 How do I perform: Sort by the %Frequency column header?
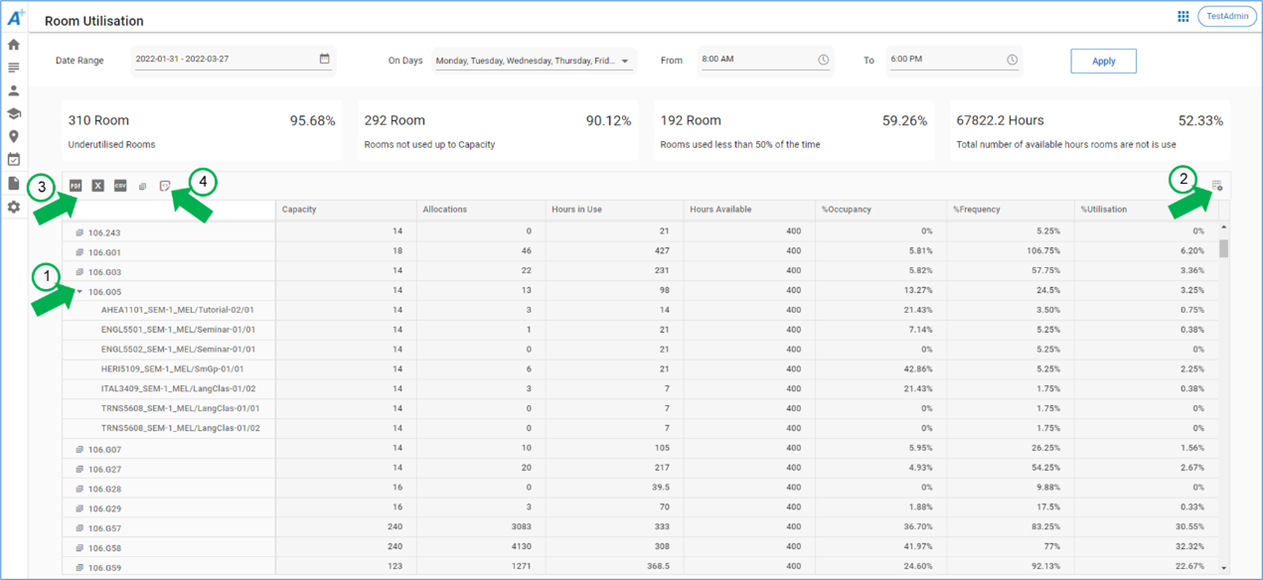1011,210
